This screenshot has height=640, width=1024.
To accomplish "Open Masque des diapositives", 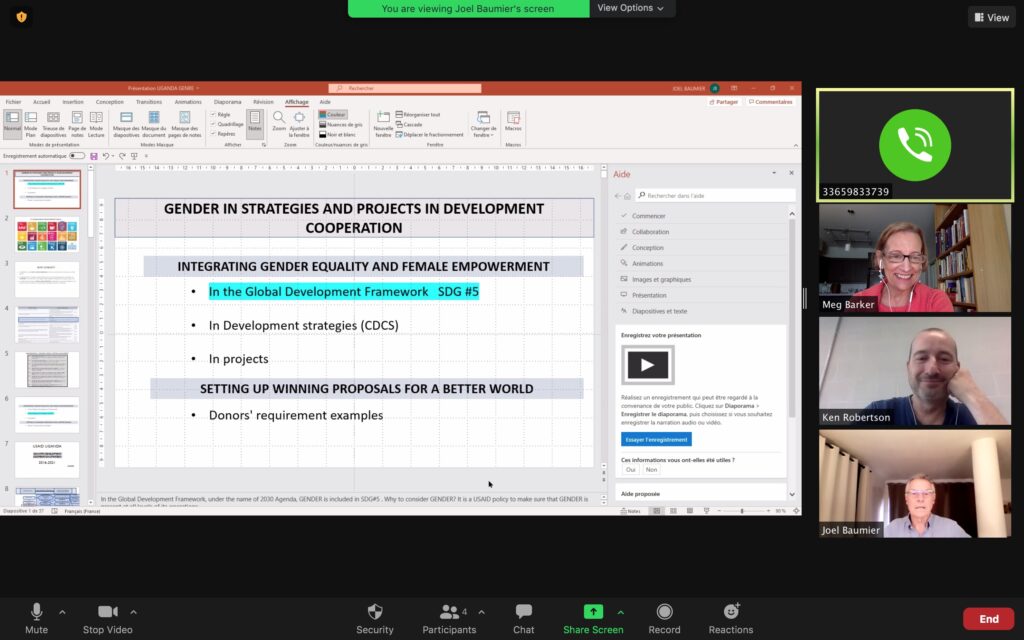I will pos(126,124).
